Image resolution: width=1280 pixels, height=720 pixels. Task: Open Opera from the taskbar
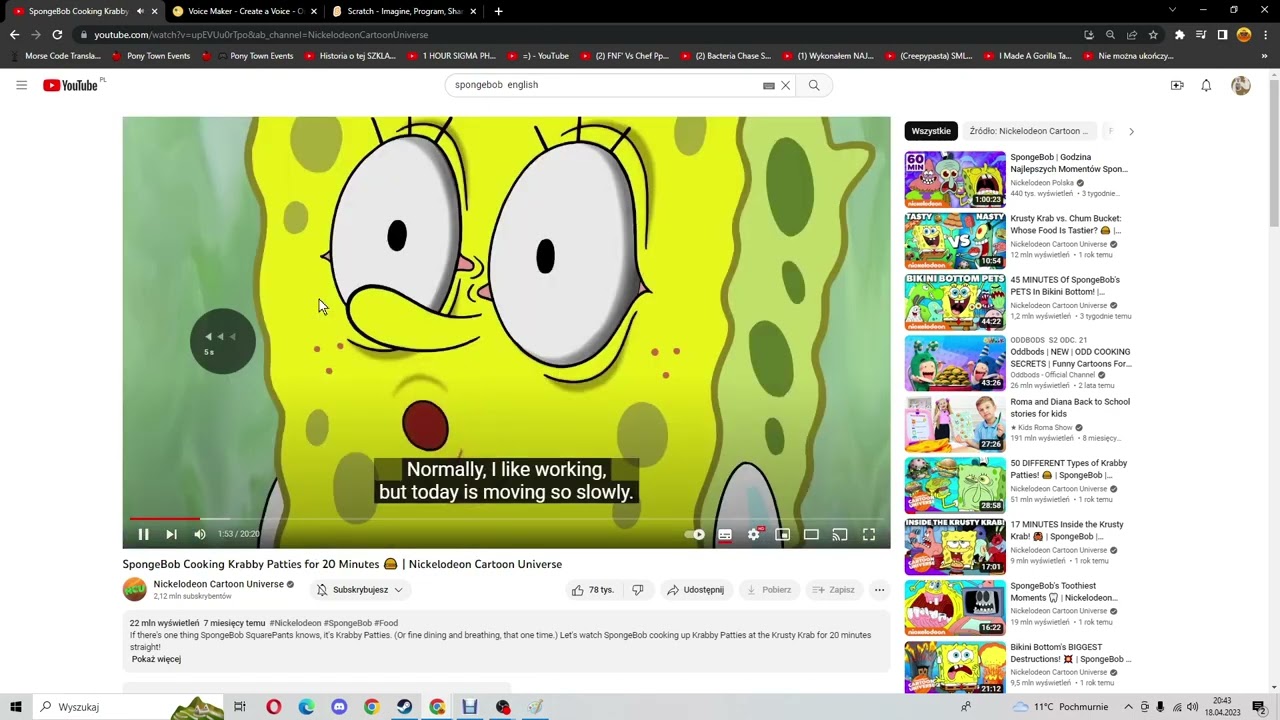pos(274,707)
